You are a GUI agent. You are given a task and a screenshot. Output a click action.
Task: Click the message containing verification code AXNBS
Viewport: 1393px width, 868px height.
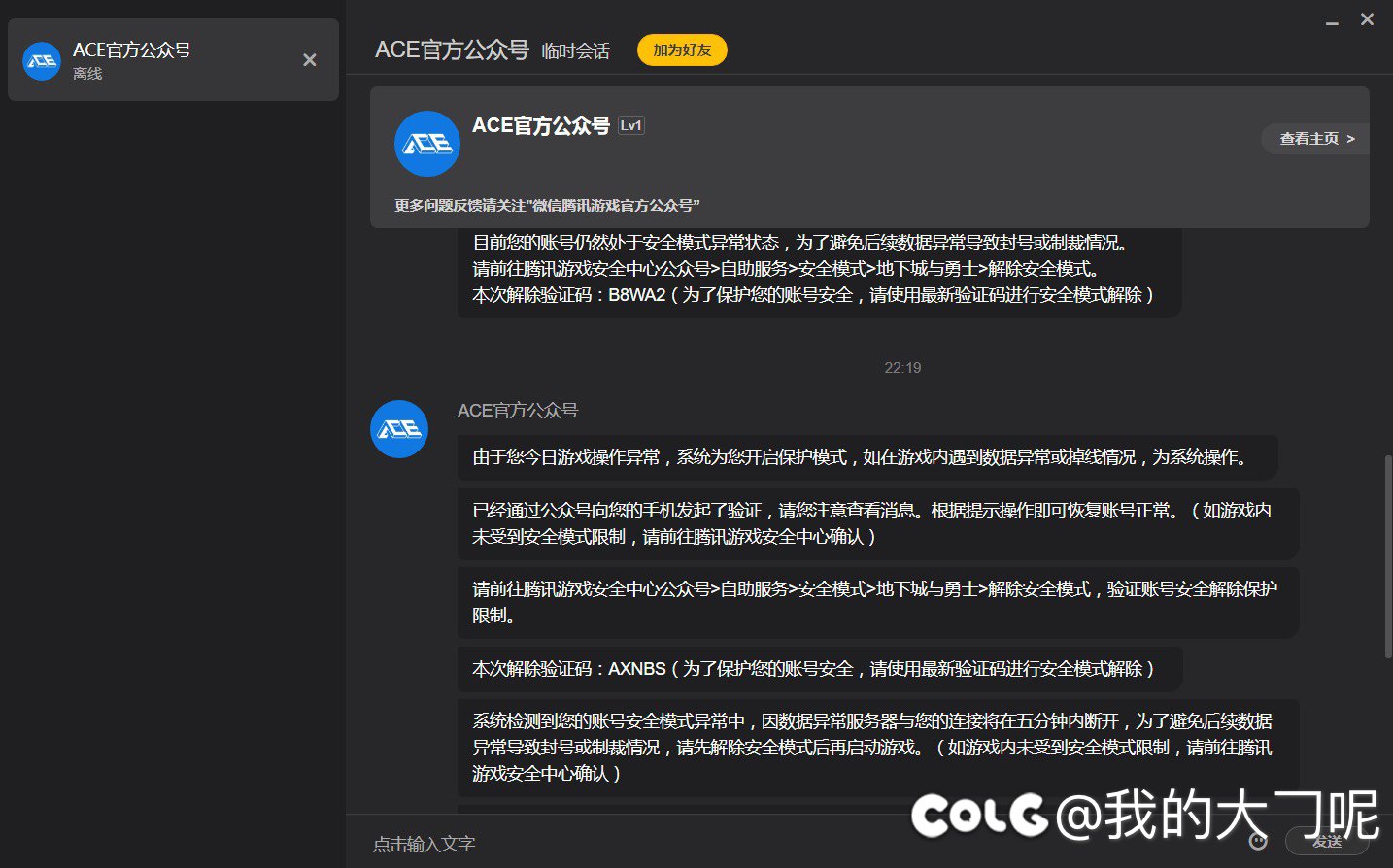click(x=820, y=669)
